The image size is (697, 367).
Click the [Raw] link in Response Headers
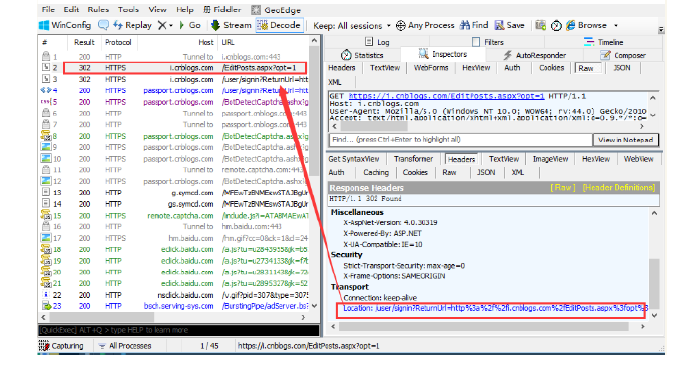[x=563, y=187]
